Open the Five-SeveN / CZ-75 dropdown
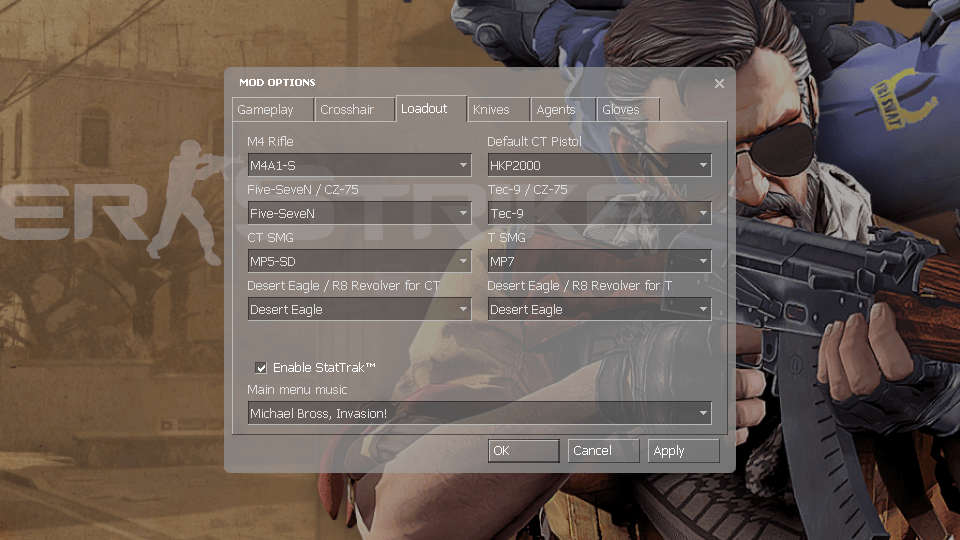This screenshot has width=960, height=540. pos(359,213)
